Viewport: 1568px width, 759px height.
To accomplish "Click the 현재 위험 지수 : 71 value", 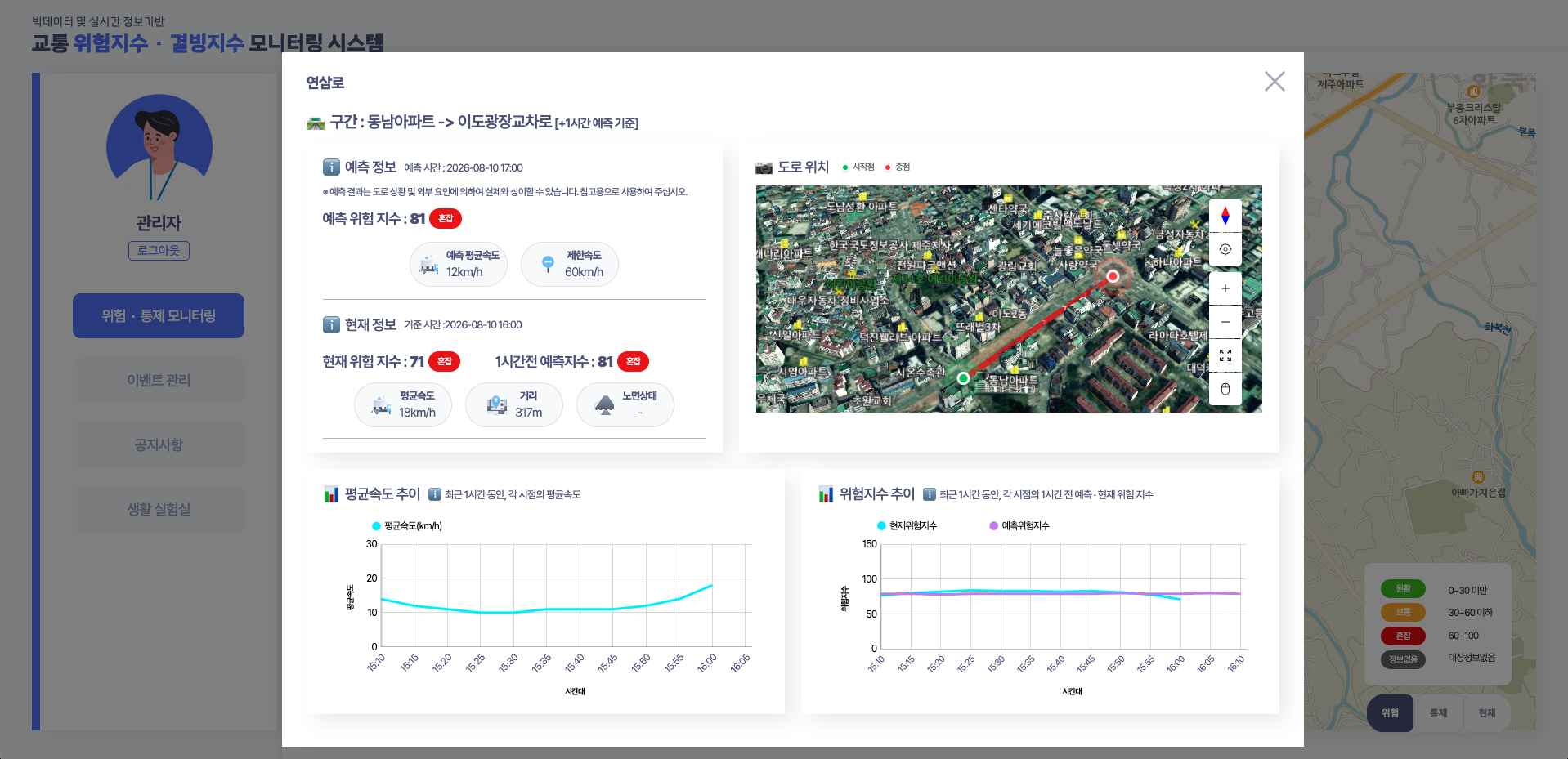I will tap(374, 362).
